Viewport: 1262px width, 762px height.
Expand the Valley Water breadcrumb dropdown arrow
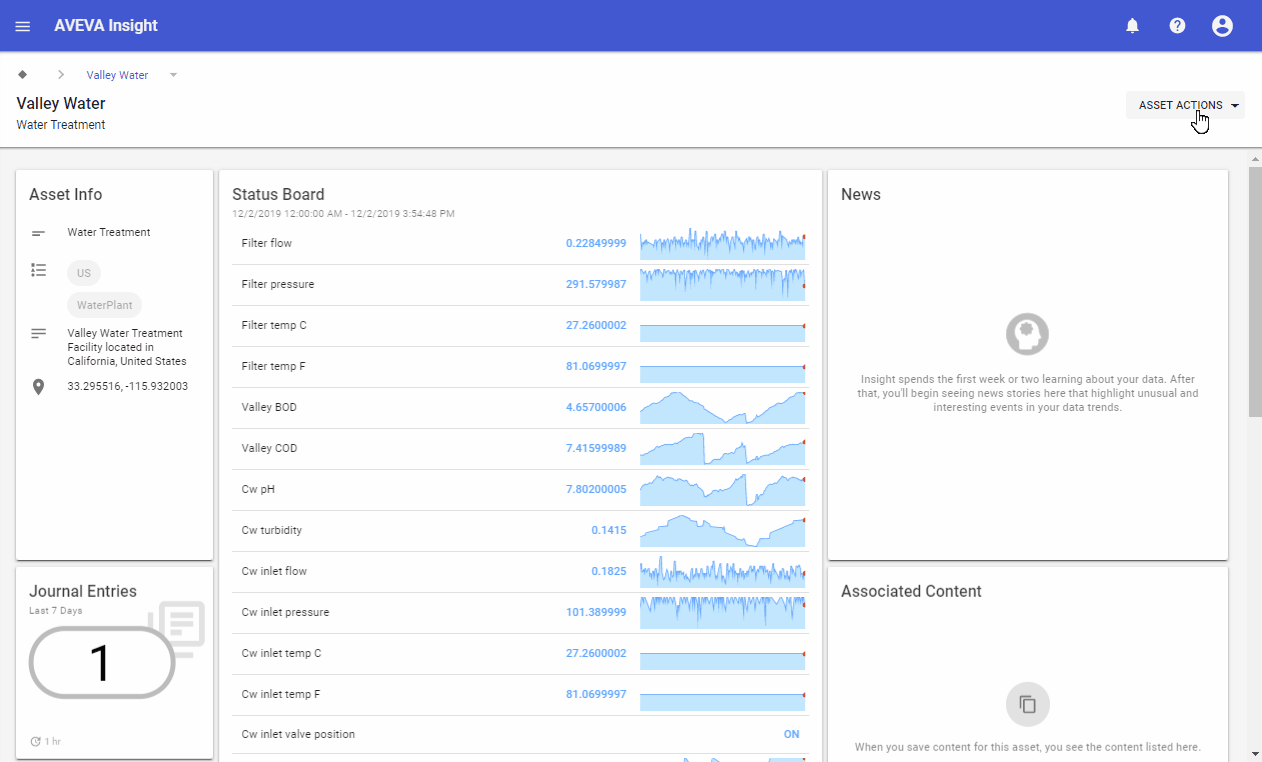(173, 75)
